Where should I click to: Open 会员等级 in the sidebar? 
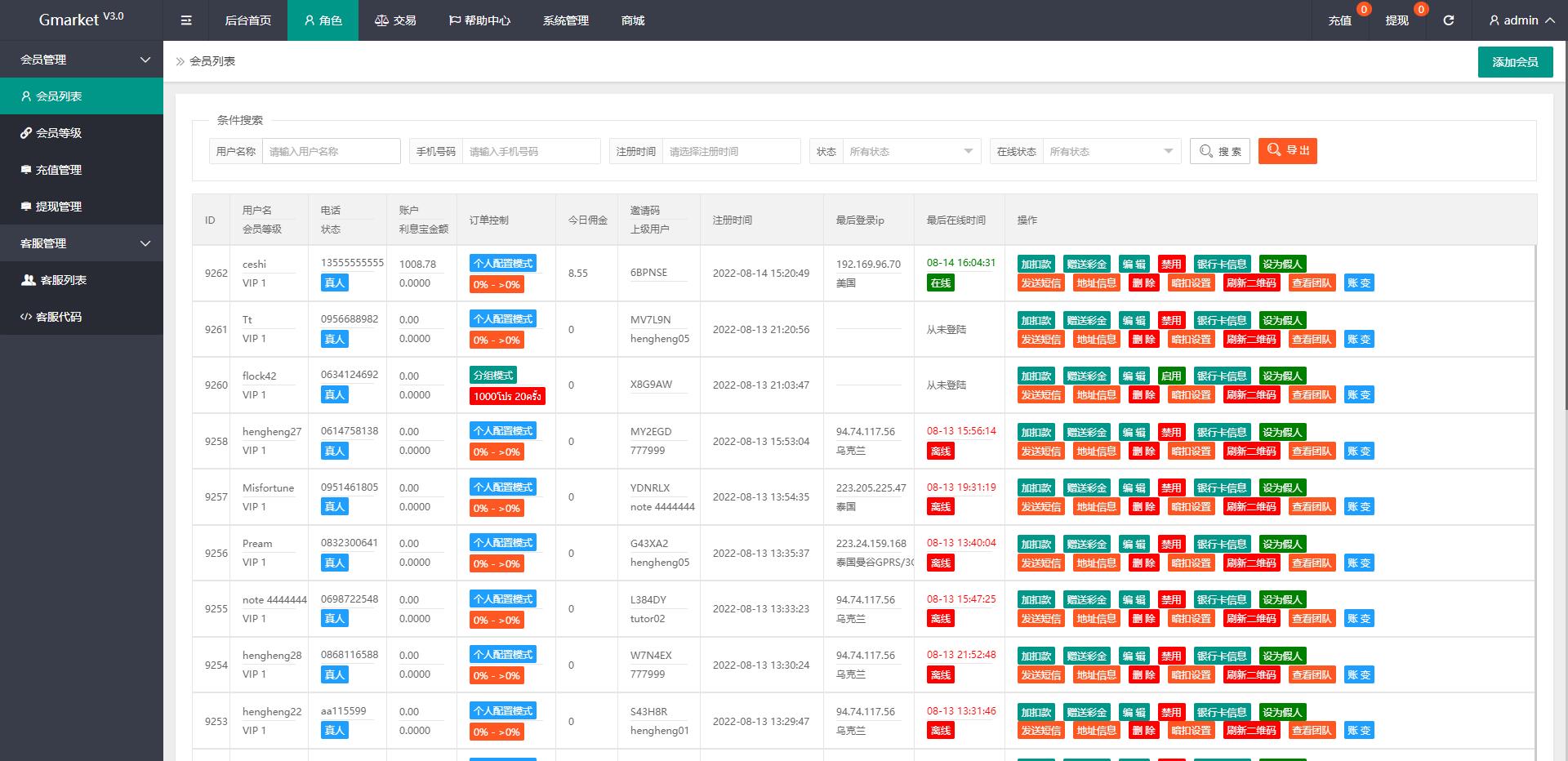(x=59, y=133)
